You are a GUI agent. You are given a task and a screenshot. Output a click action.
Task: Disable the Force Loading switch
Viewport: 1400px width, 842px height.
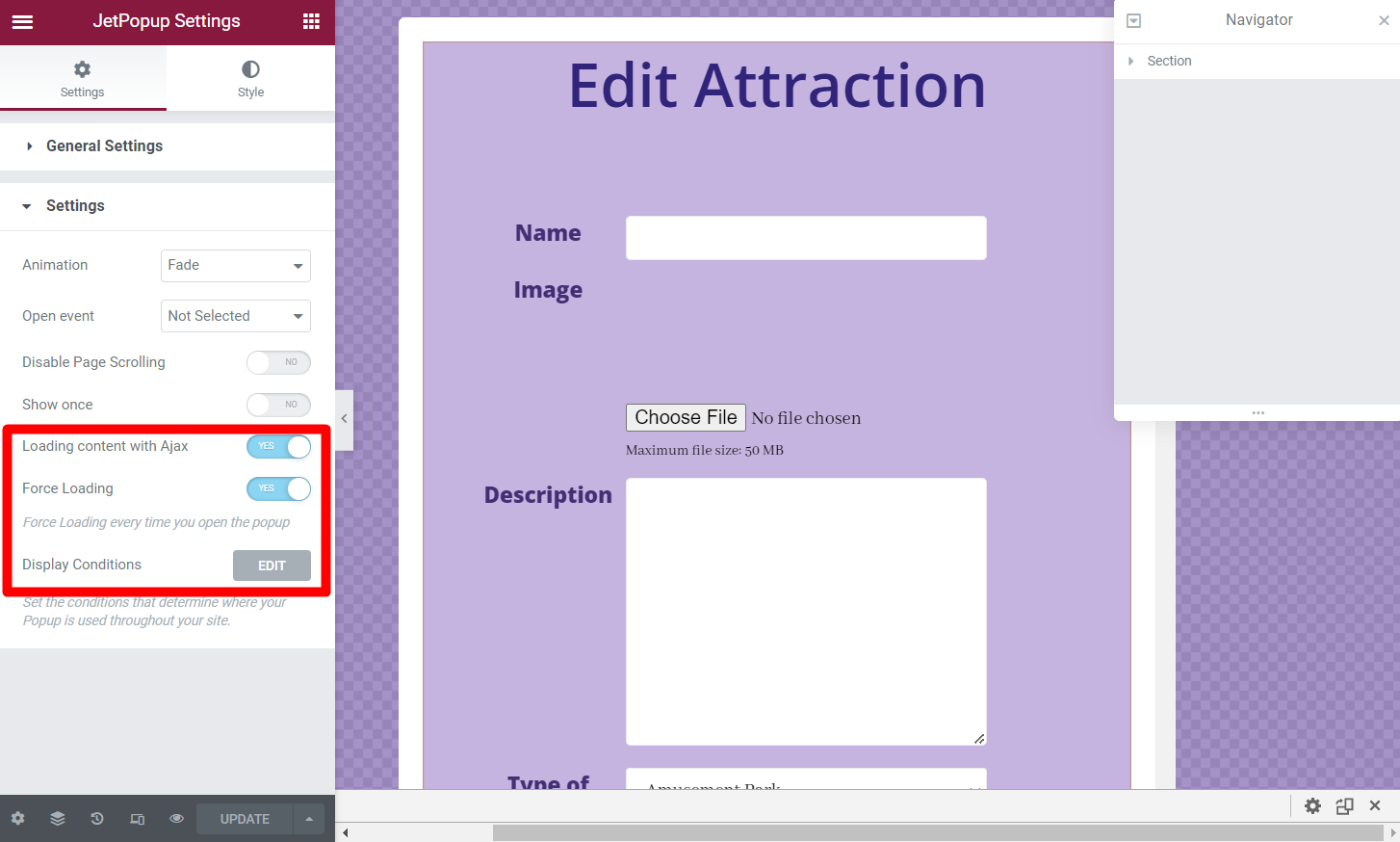278,488
